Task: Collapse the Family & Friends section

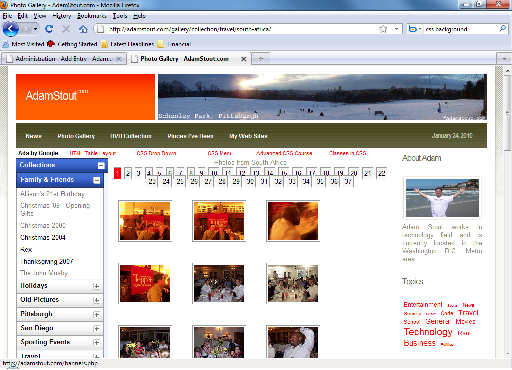Action: point(97,180)
